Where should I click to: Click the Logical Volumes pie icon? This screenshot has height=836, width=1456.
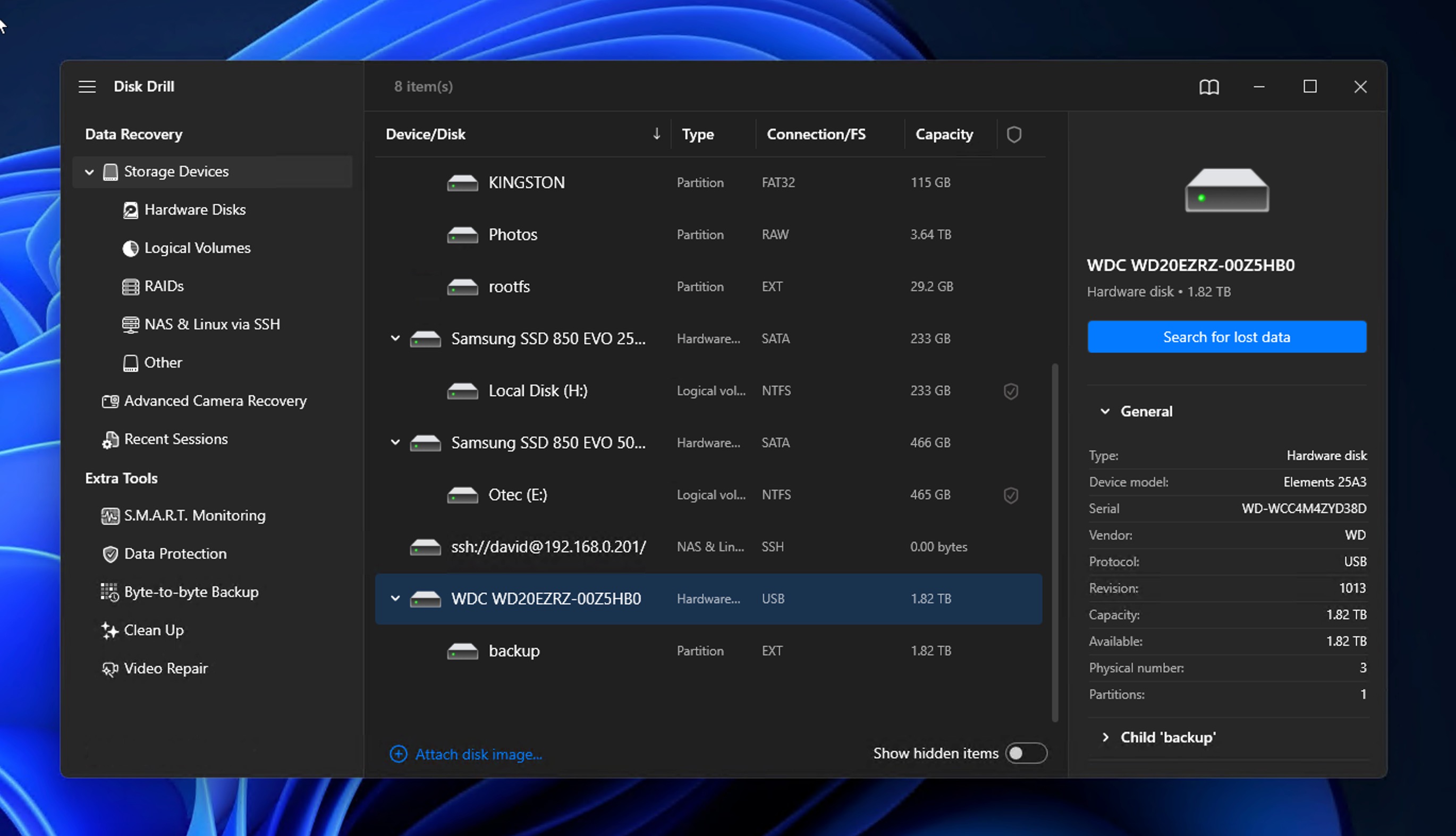click(130, 248)
